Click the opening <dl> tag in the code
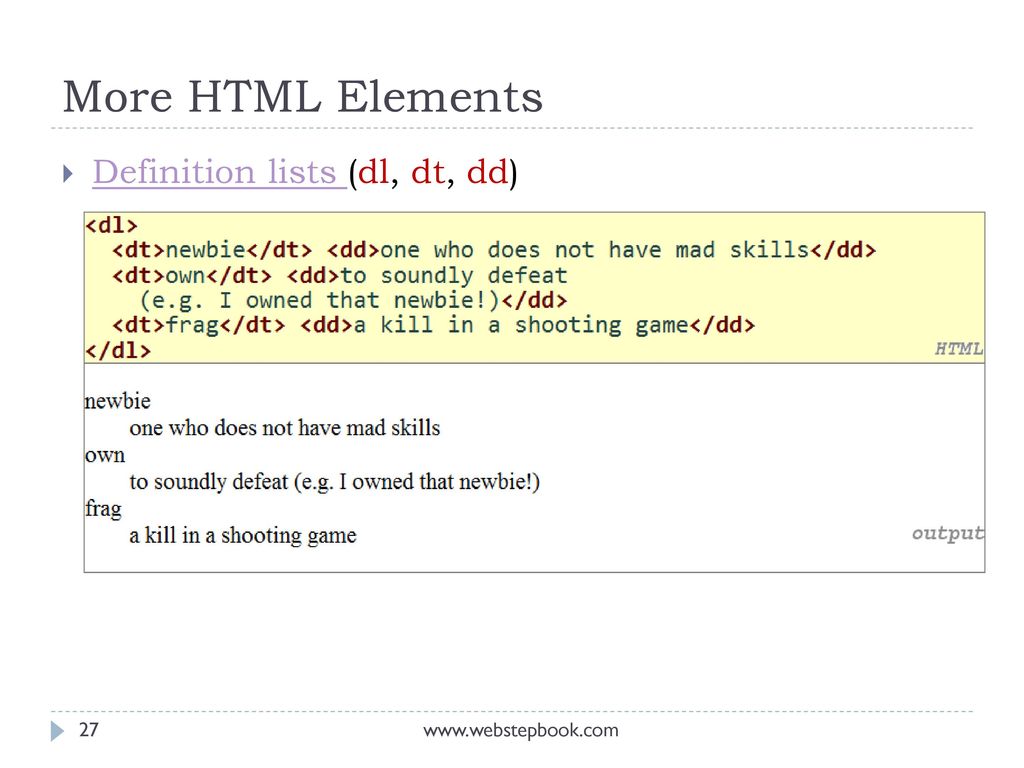This screenshot has width=1024, height=768. point(112,225)
